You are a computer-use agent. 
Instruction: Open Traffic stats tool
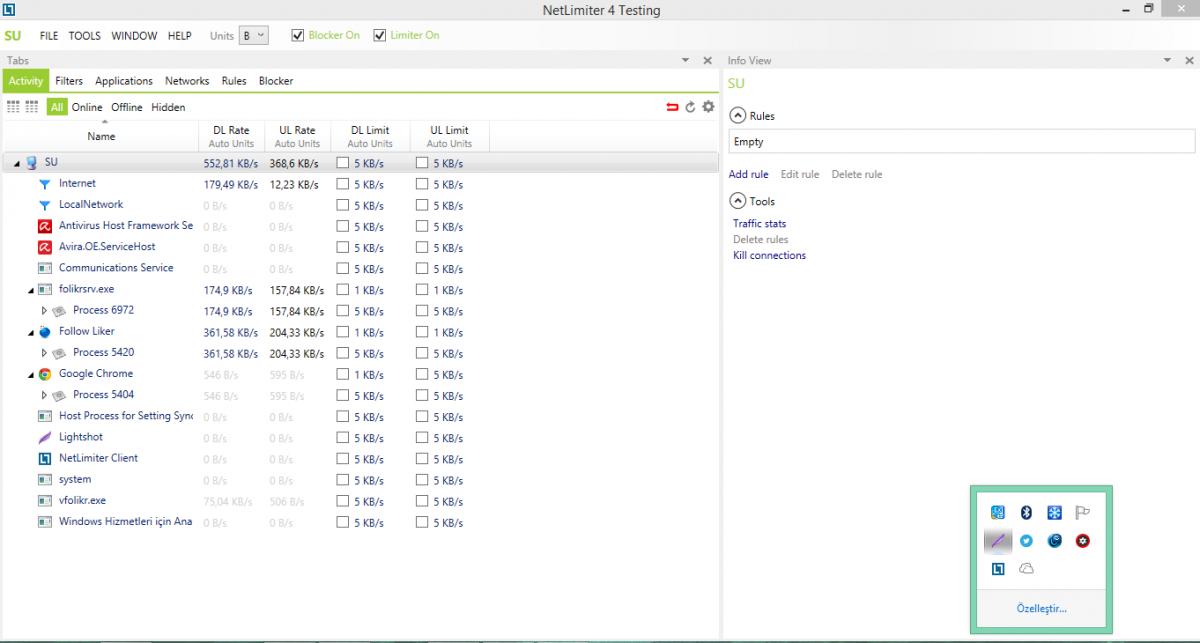click(760, 224)
